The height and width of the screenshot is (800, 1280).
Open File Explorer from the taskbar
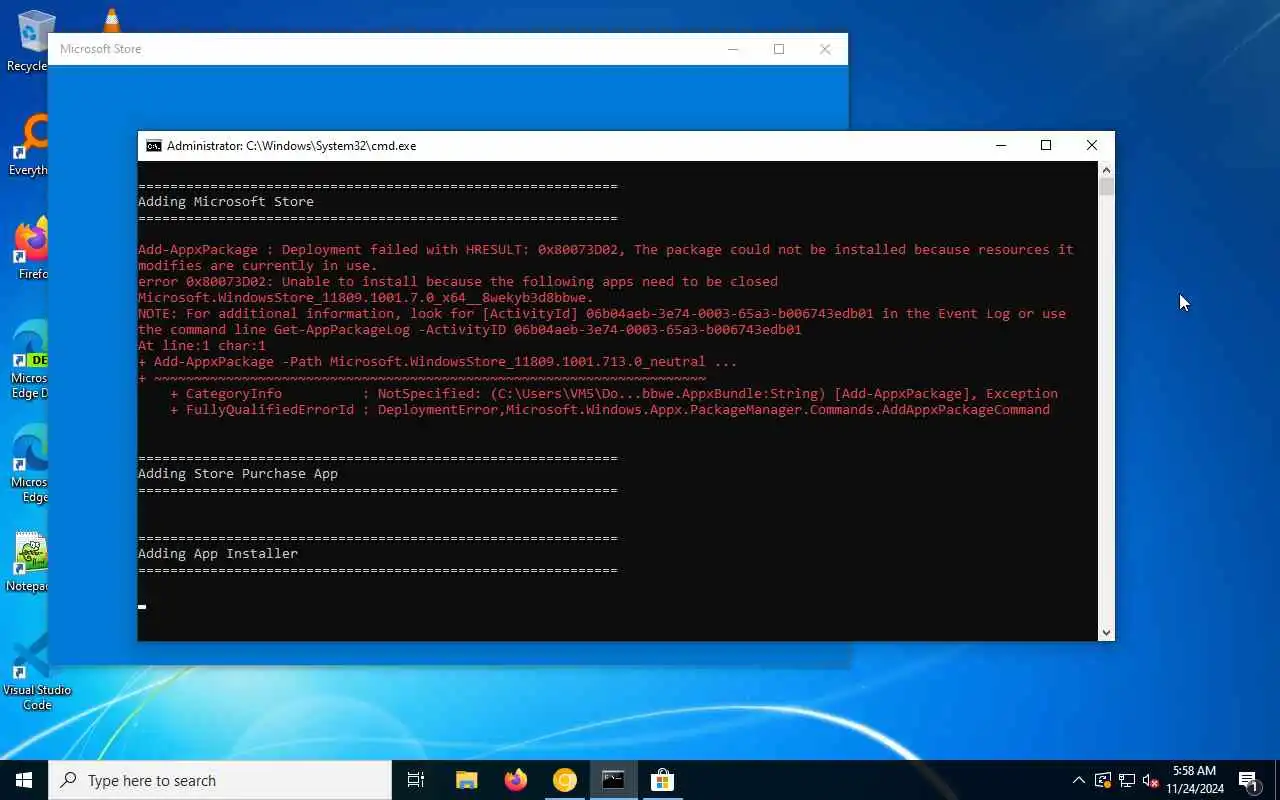coord(466,780)
